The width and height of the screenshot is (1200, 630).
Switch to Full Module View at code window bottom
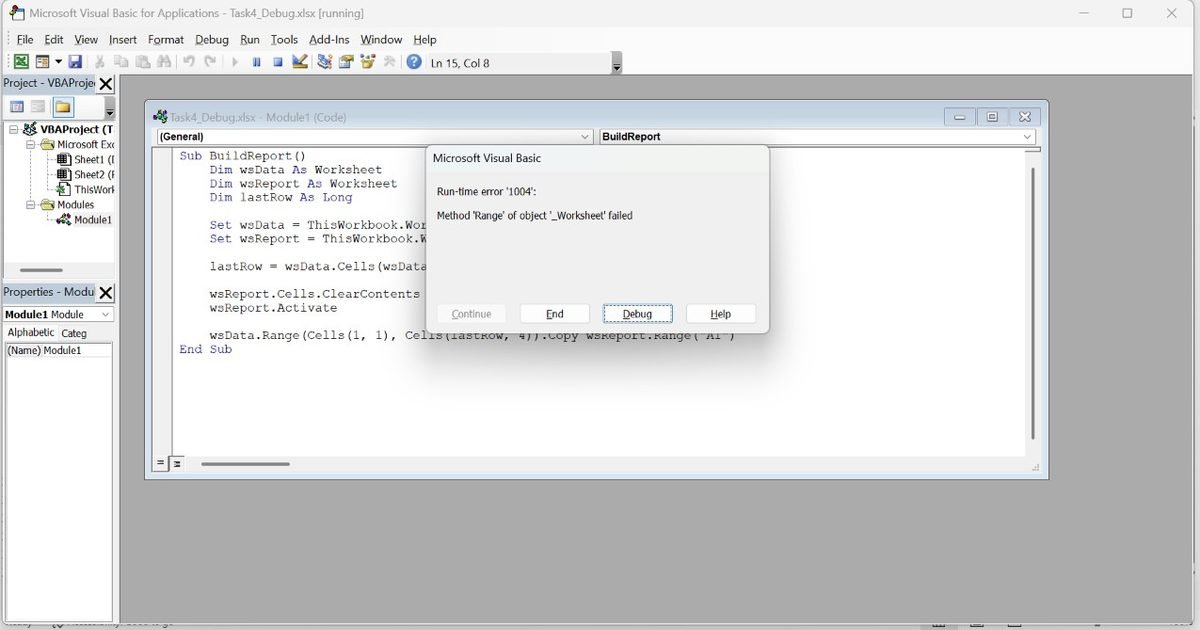(x=176, y=464)
